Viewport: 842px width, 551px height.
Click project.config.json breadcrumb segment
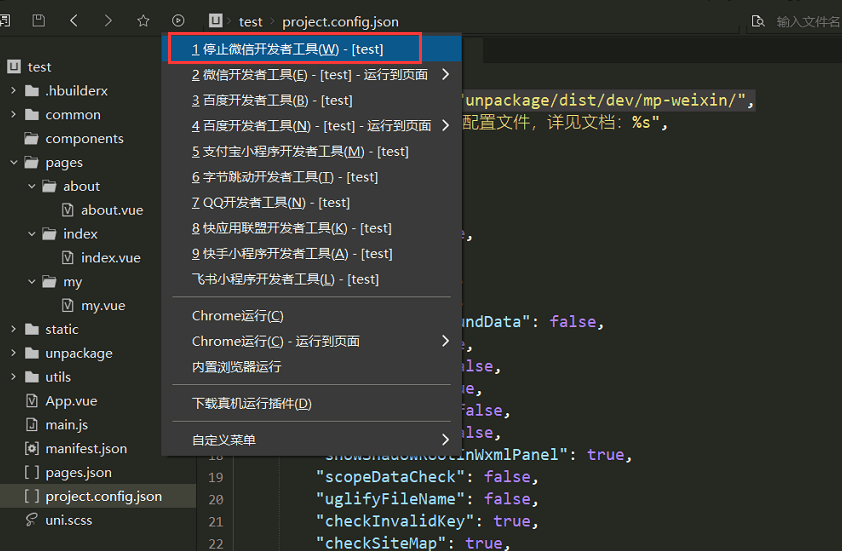coord(340,21)
